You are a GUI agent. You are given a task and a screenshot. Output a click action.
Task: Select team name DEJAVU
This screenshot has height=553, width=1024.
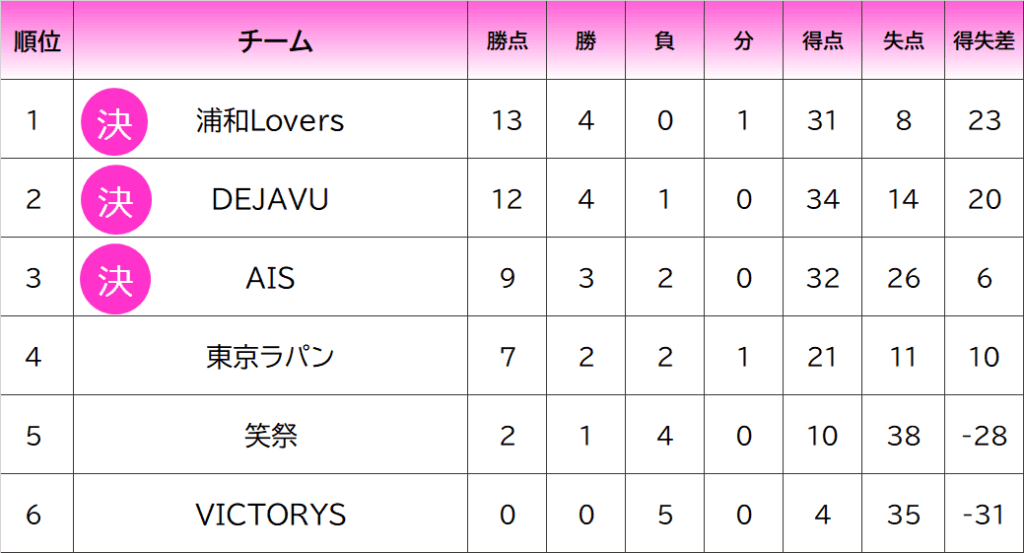pyautogui.click(x=270, y=199)
